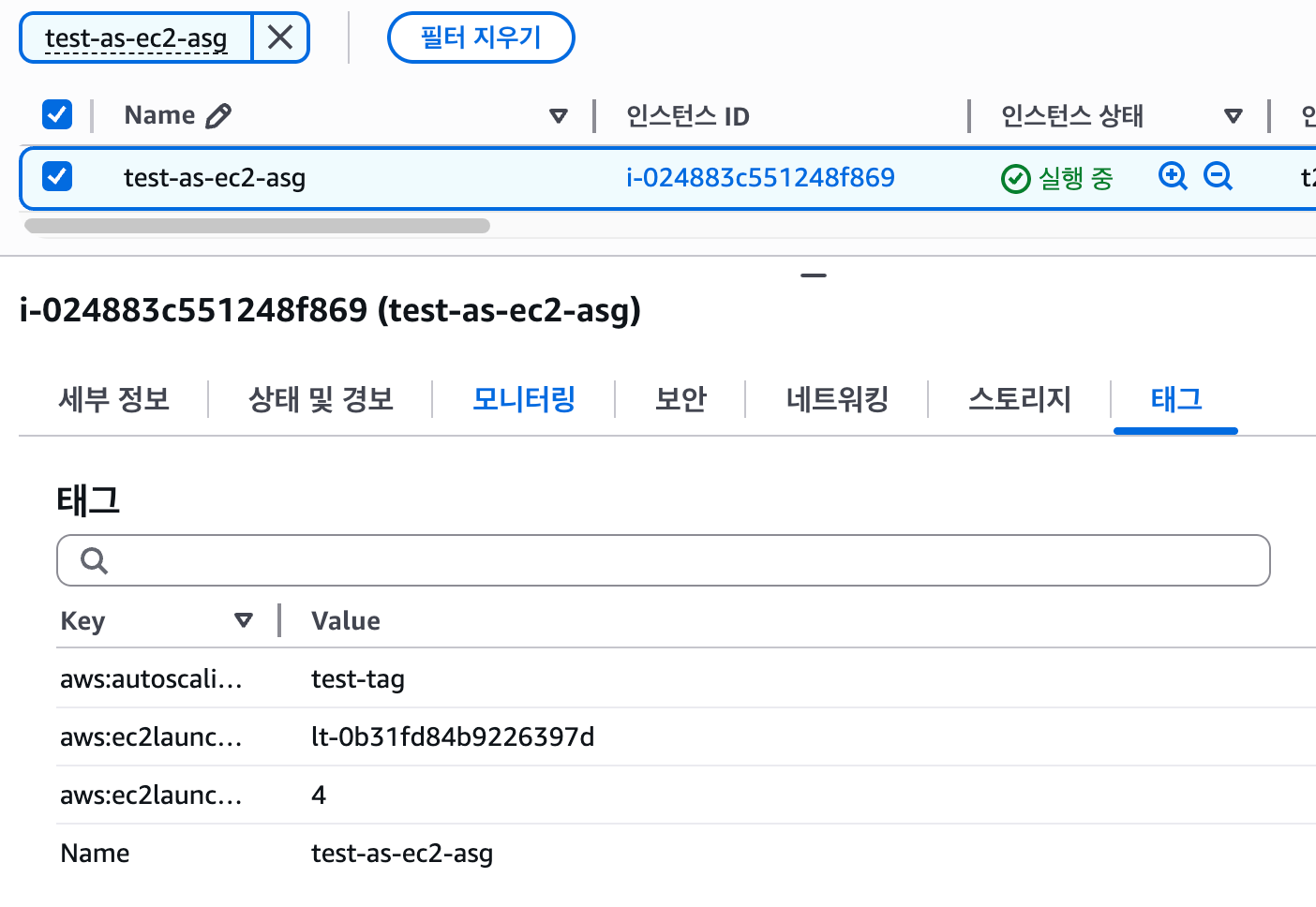Remove the test-as-ec2-asg filter token
Screen dimensions: 1316x907
pos(280,37)
